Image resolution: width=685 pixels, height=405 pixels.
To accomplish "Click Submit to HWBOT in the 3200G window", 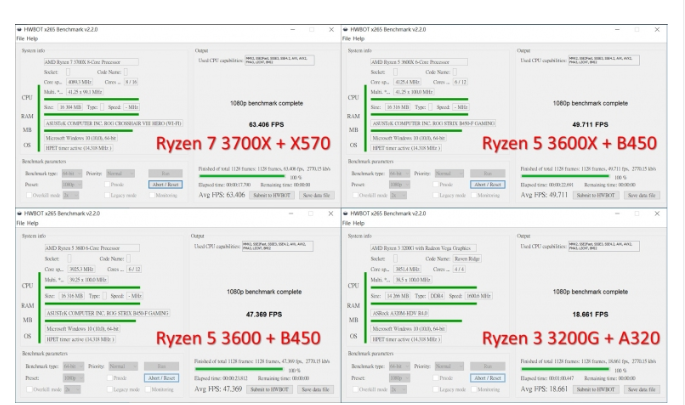I will 595,389.
